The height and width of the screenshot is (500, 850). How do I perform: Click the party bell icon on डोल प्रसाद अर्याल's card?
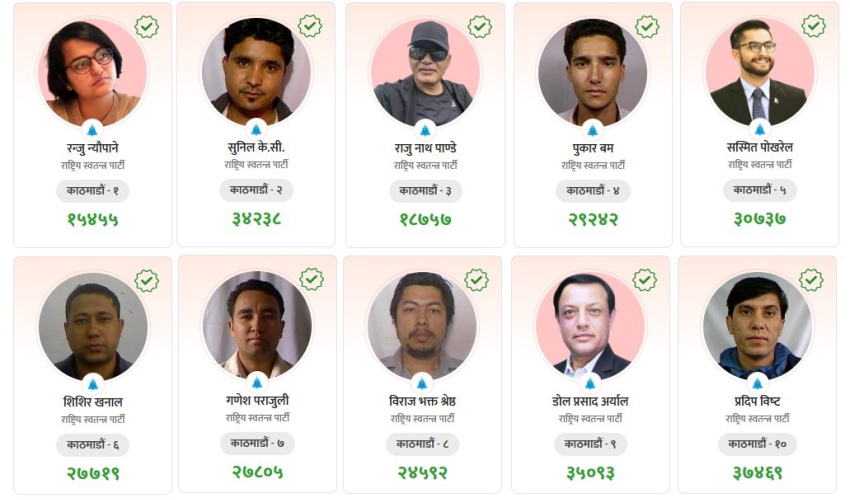pyautogui.click(x=590, y=382)
